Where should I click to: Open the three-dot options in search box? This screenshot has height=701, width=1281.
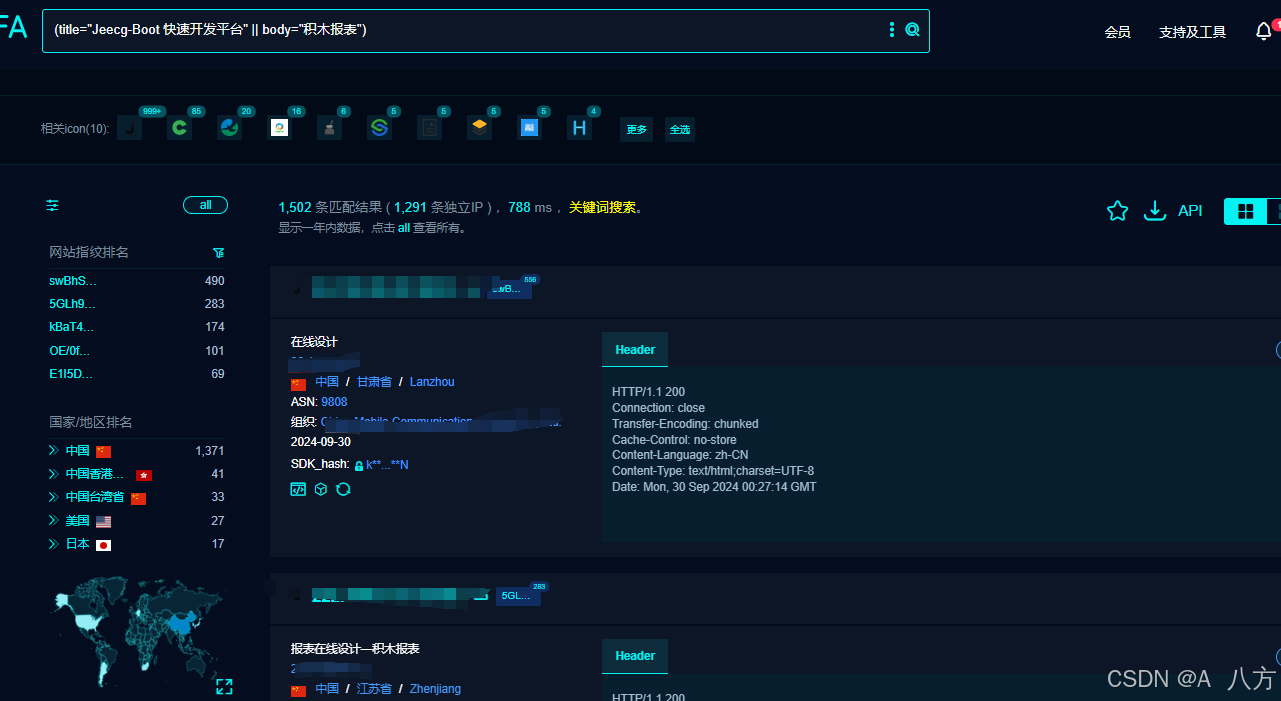click(x=892, y=30)
